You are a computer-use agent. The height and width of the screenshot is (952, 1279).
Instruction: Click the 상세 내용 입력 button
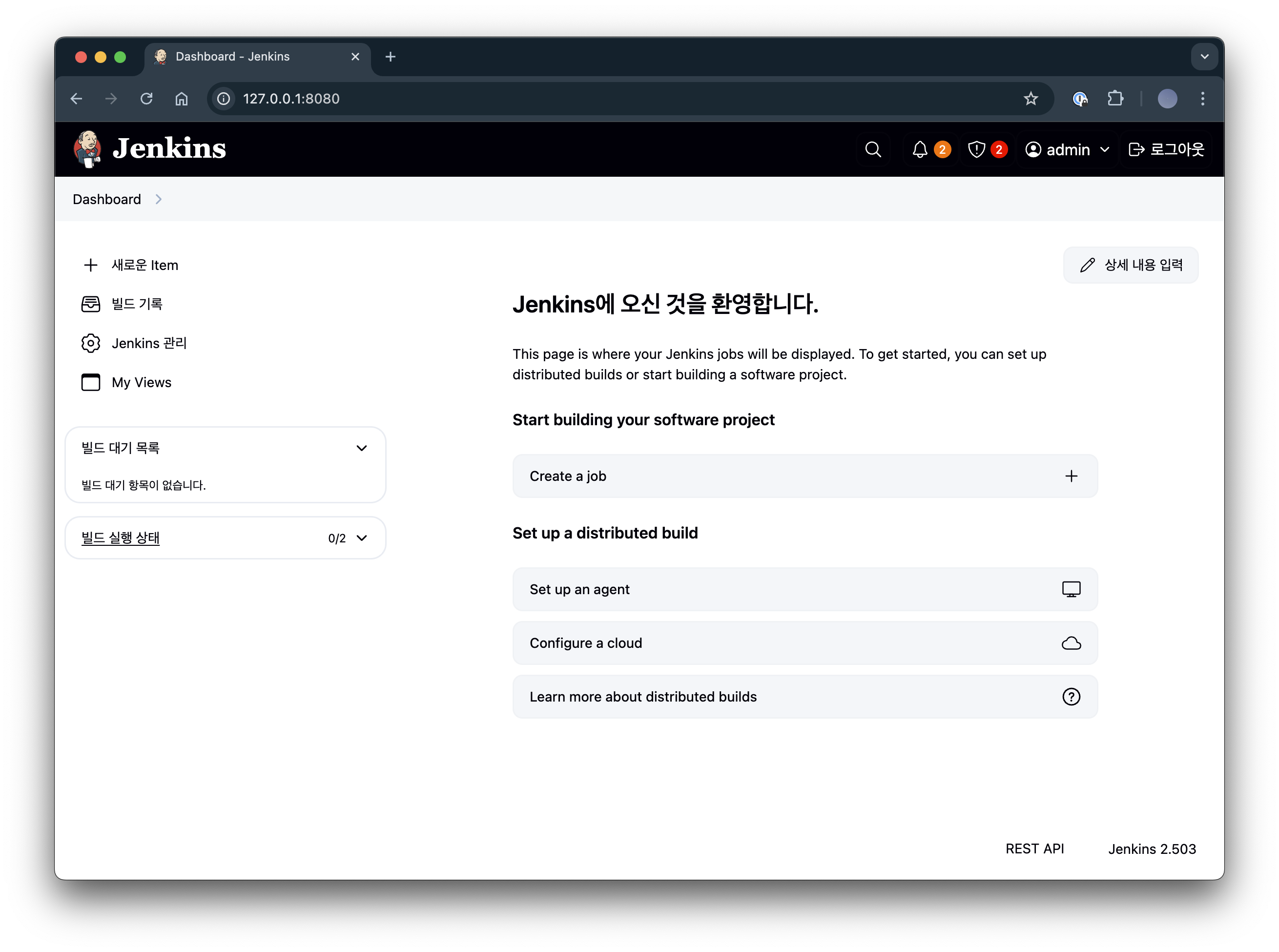1131,265
